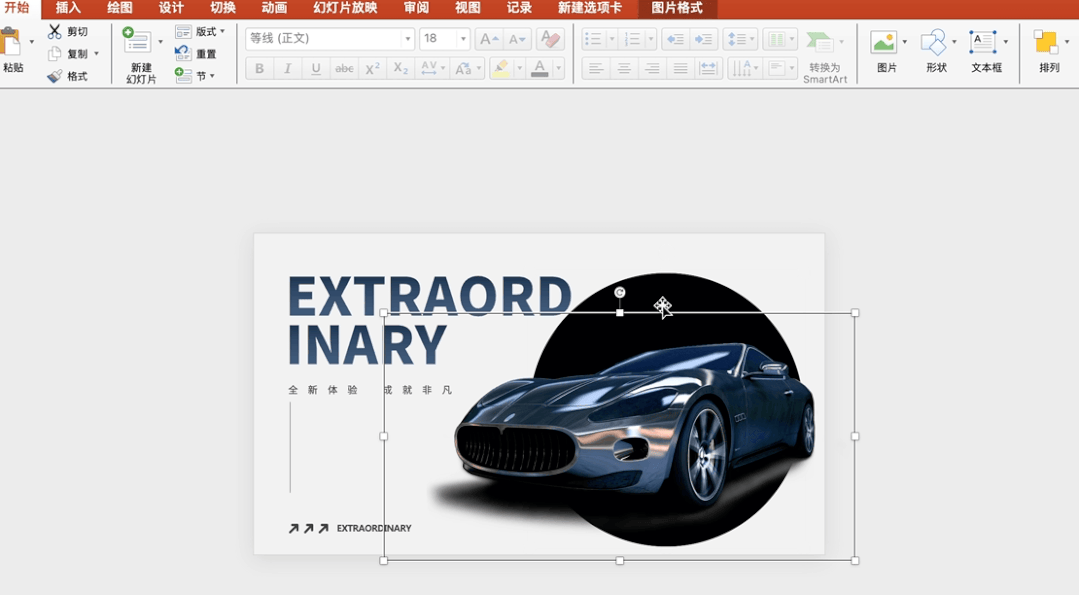Open the 审阅 tab
The height and width of the screenshot is (595, 1079).
tap(416, 8)
